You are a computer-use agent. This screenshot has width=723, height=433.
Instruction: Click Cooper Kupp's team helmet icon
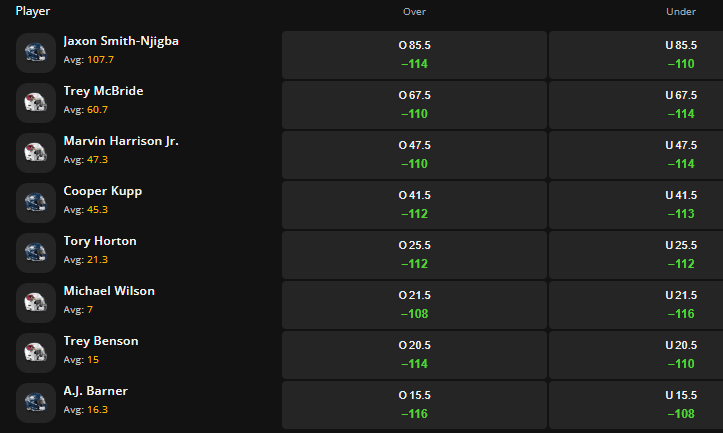coord(36,203)
